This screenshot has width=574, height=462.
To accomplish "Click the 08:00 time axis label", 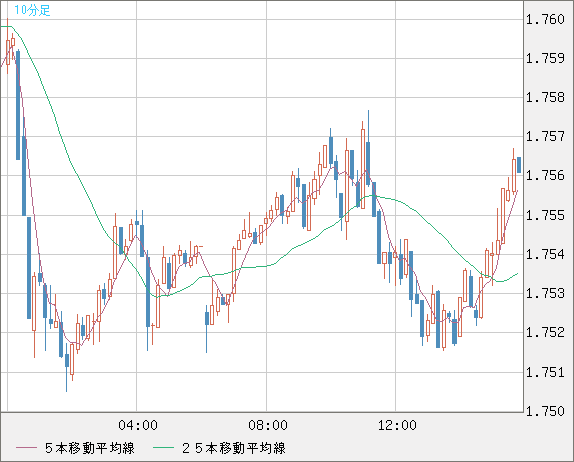I will pyautogui.click(x=268, y=425).
